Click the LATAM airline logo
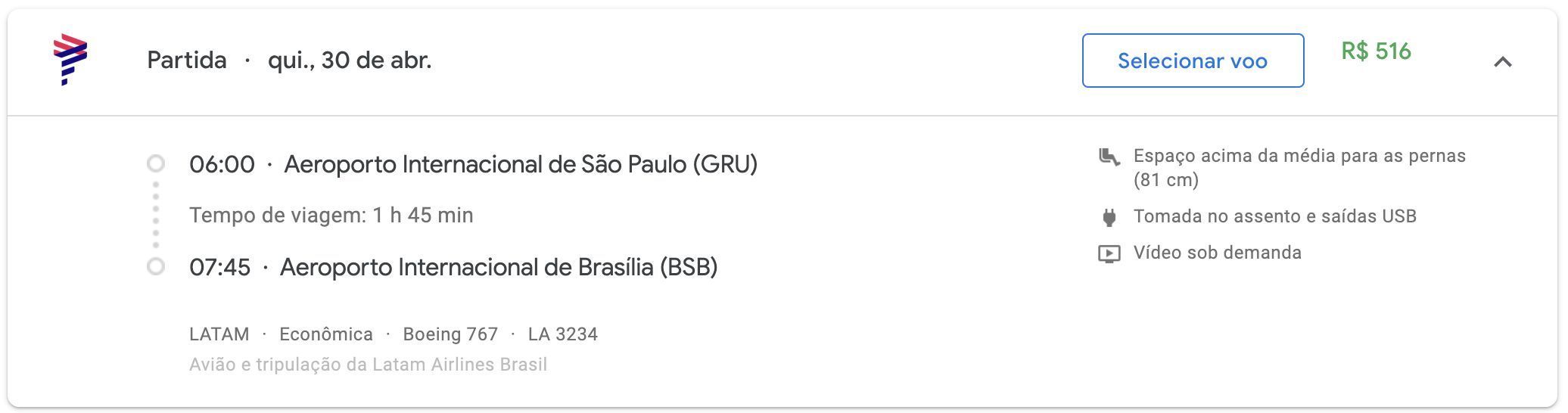 coord(70,60)
